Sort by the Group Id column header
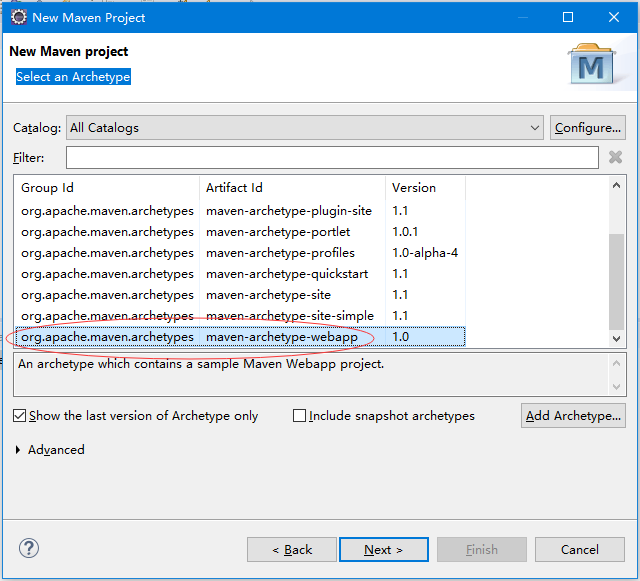The image size is (640, 581). click(107, 188)
